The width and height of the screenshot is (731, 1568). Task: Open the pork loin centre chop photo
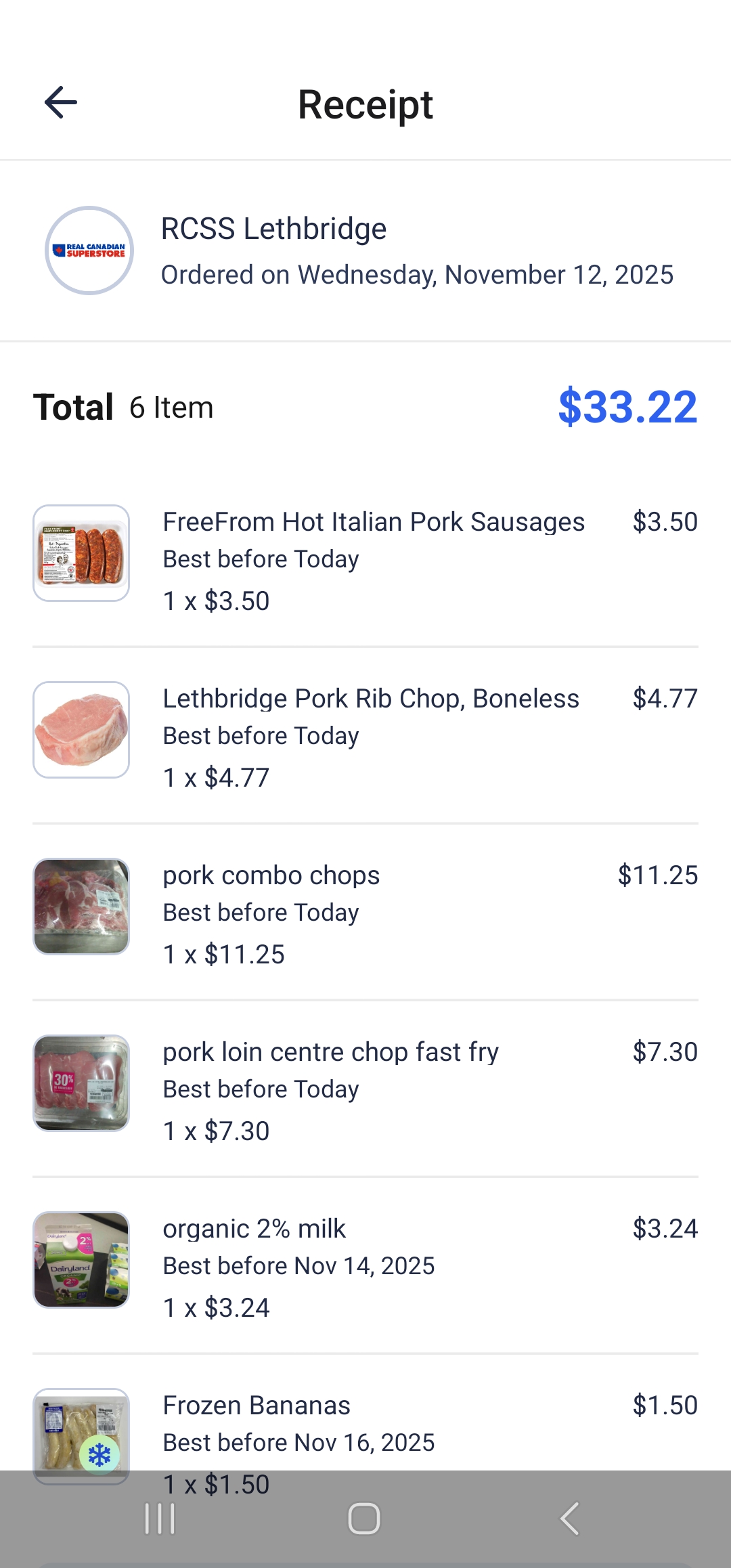point(81,1083)
